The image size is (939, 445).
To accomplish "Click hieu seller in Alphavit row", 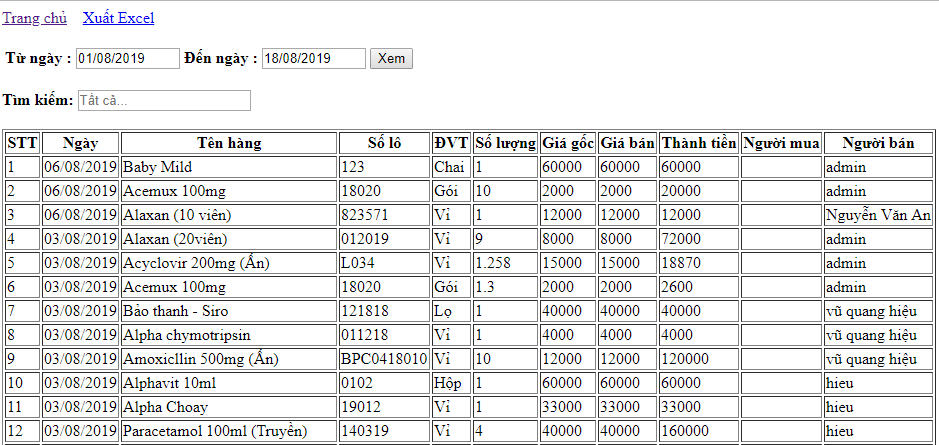I will tap(879, 383).
